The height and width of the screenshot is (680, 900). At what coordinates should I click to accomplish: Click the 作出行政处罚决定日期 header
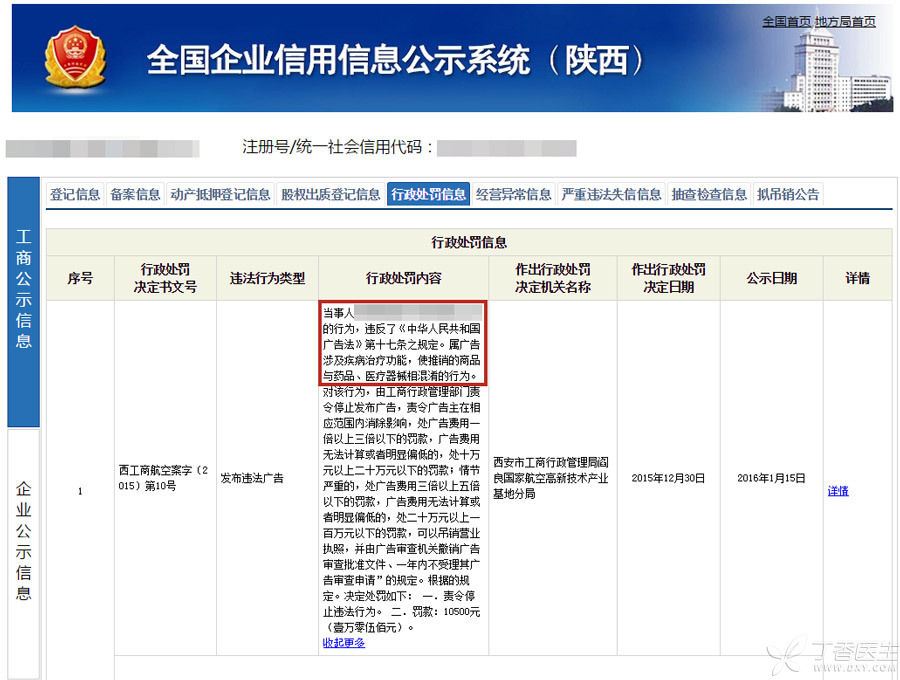(x=669, y=278)
